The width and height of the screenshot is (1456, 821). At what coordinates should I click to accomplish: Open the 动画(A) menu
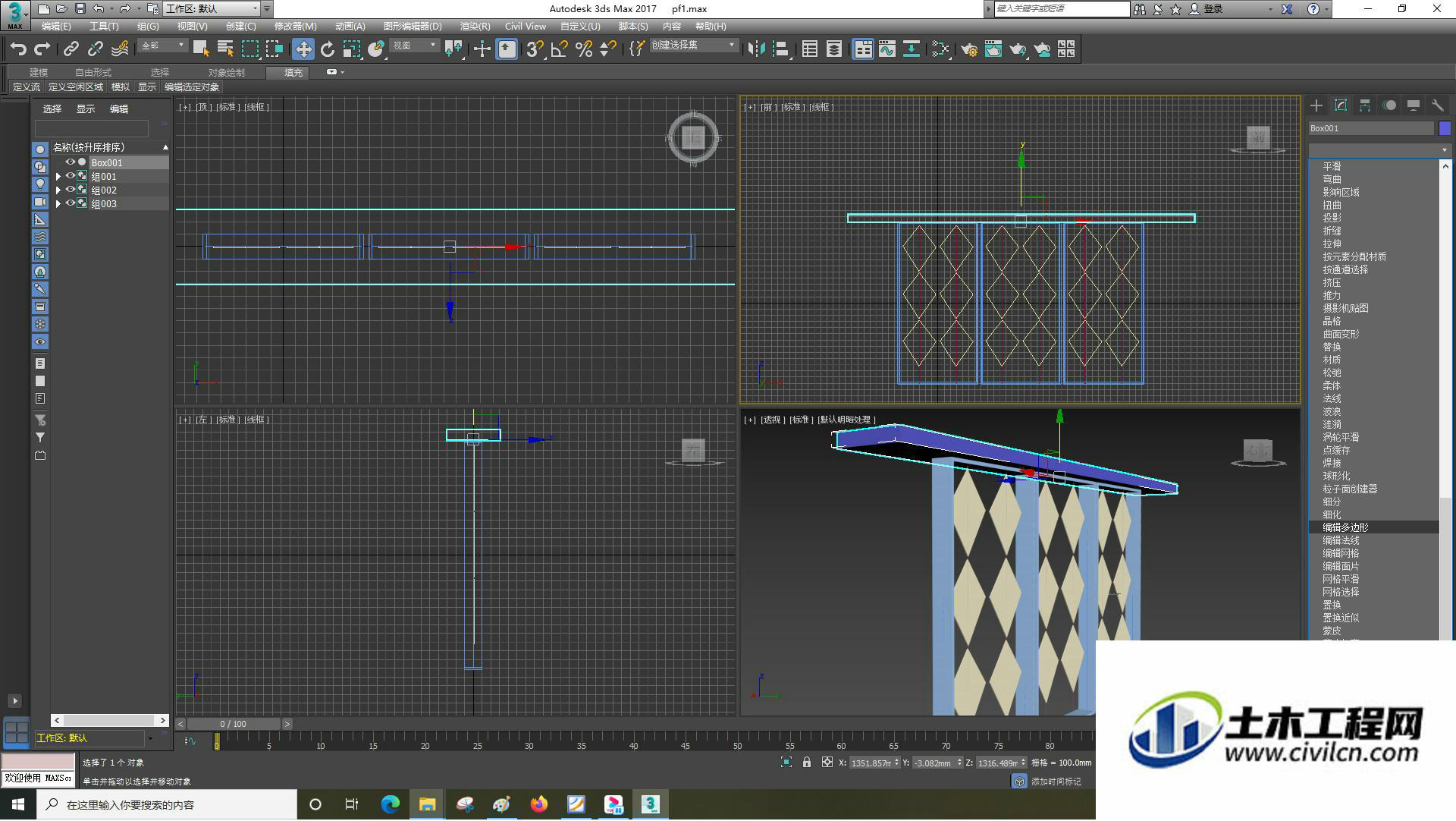[x=350, y=26]
